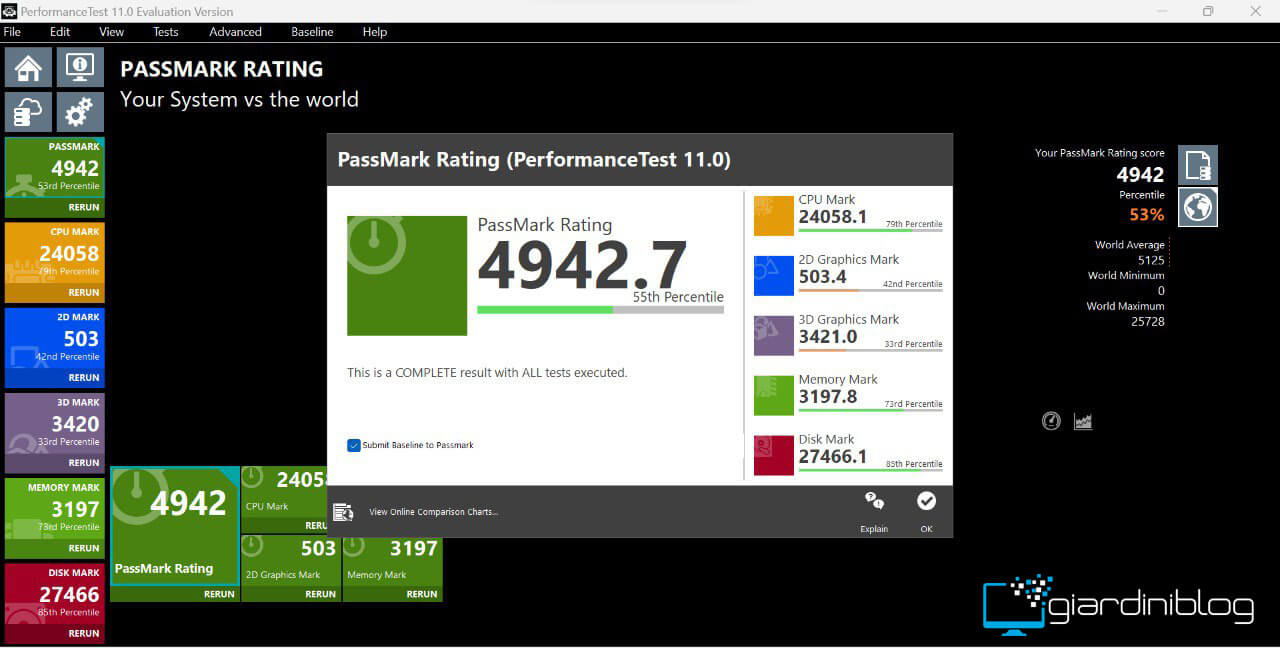Open the System Information monitor icon

coord(80,67)
